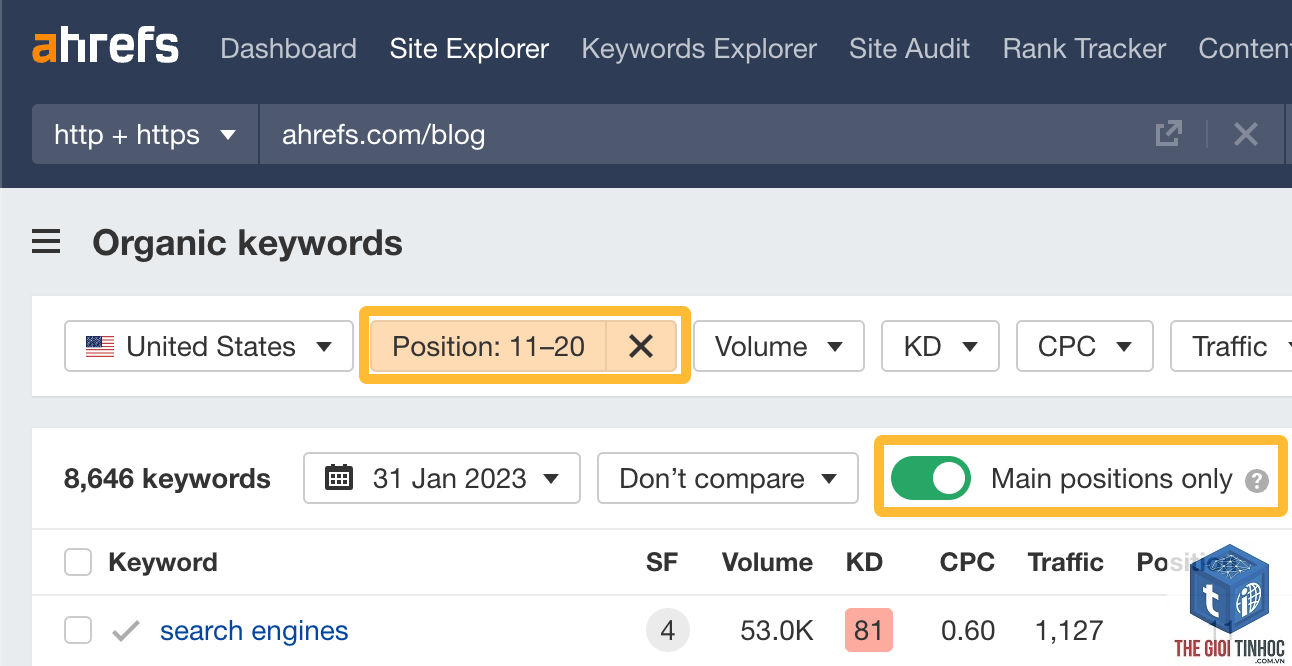Screen dimensions: 1292x666
Task: Expand the Volume filter dropdown
Action: coord(779,346)
